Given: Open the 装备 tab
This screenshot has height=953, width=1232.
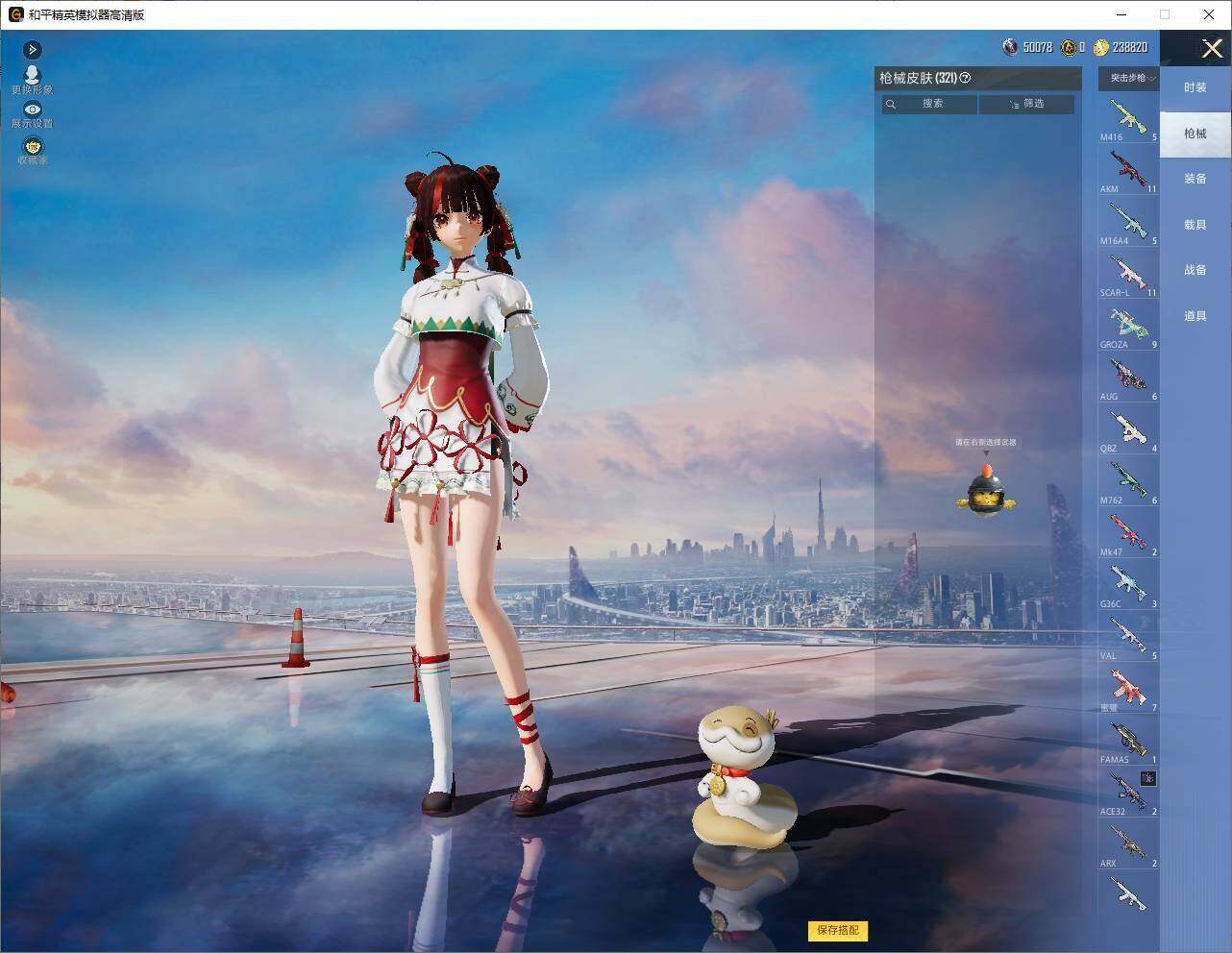Looking at the screenshot, I should [x=1195, y=179].
